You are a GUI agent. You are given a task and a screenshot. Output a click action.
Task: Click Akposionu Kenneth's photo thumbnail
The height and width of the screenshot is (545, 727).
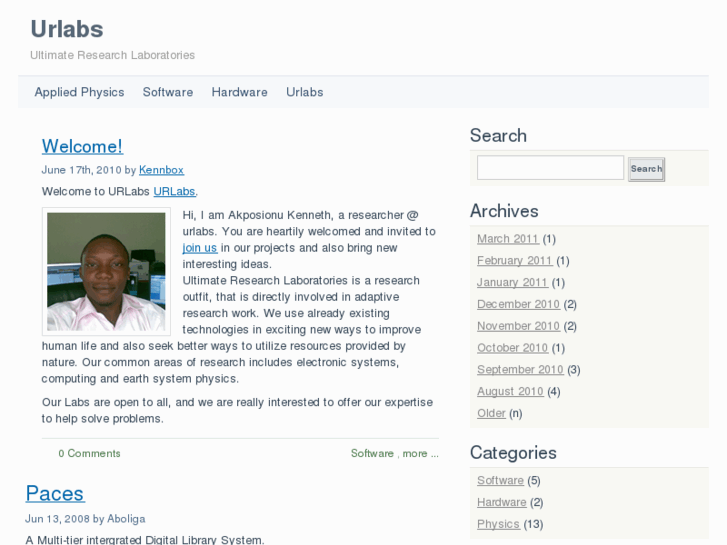[x=106, y=271]
